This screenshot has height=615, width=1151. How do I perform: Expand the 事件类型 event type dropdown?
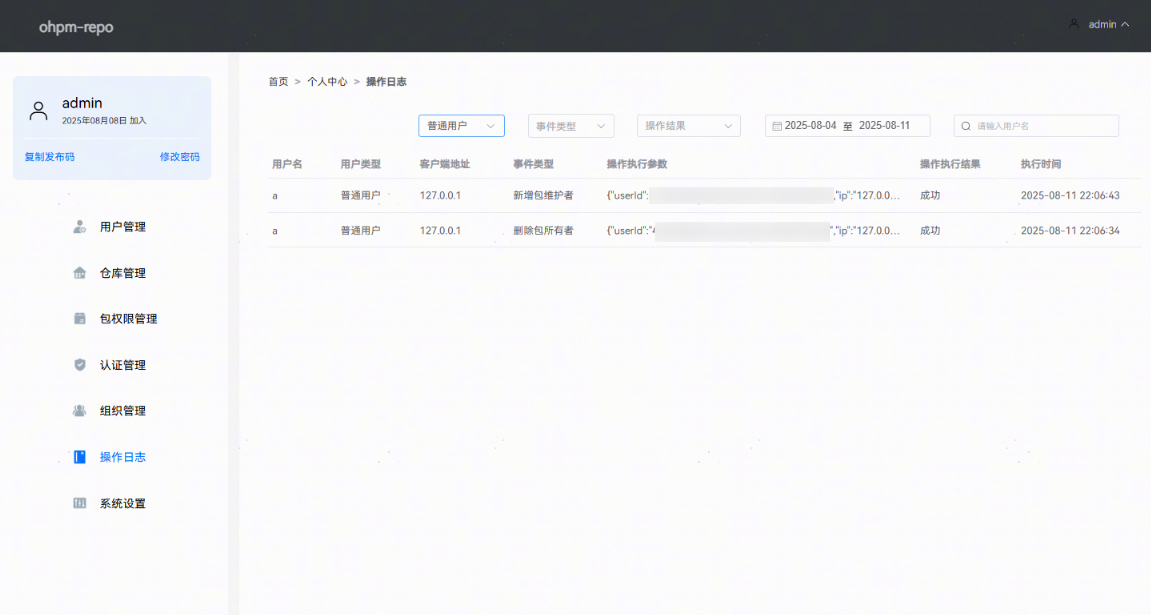570,126
